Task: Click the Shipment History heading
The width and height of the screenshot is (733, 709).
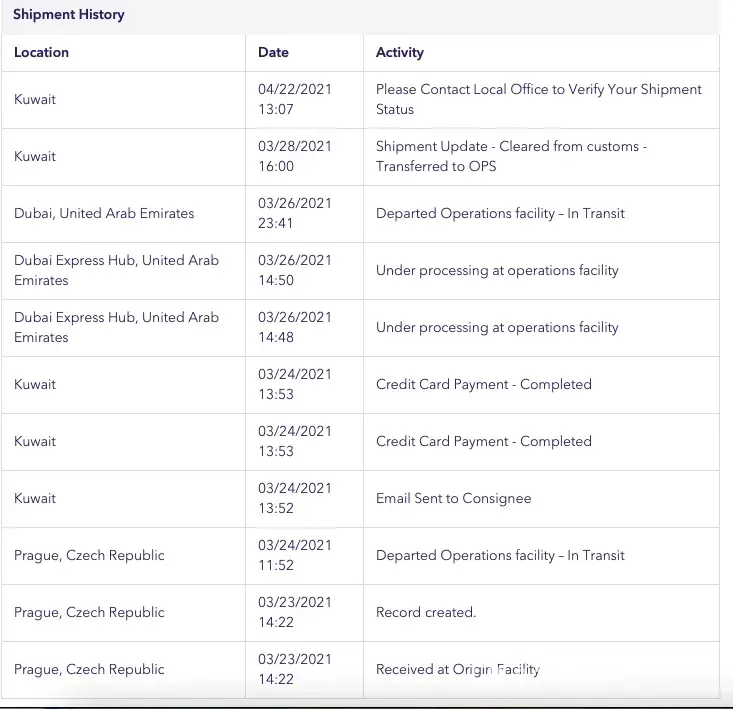Action: pos(69,15)
